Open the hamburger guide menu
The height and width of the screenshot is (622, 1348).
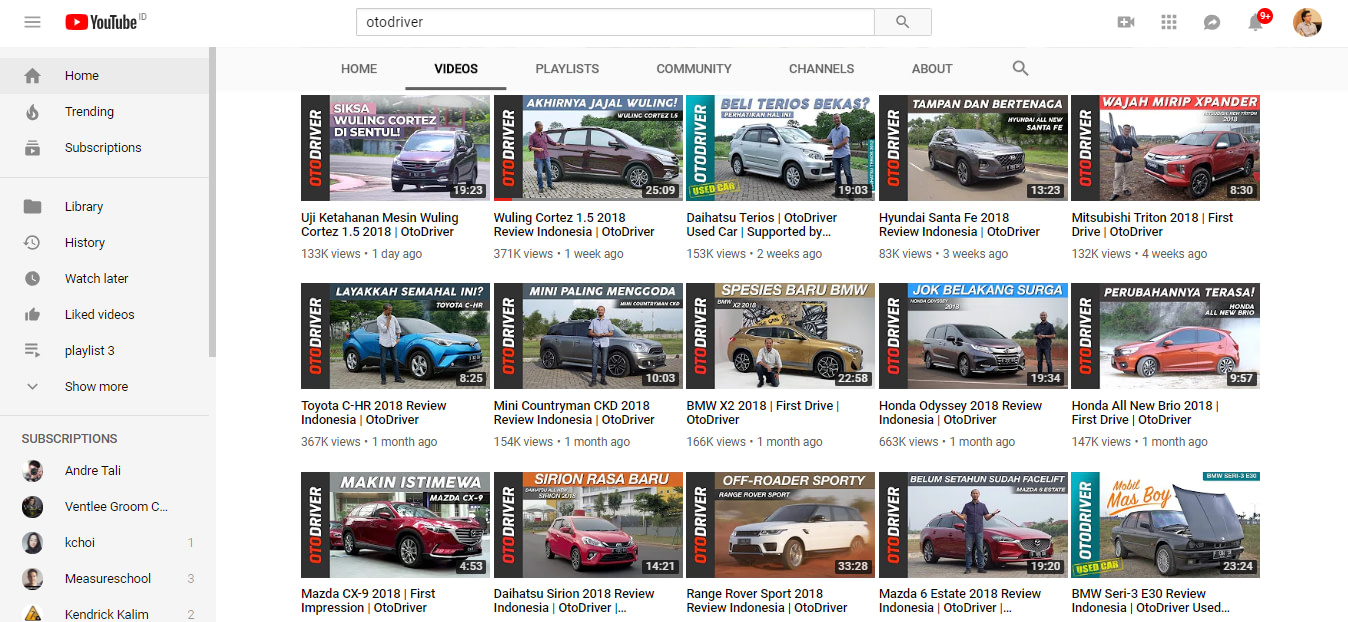33,22
